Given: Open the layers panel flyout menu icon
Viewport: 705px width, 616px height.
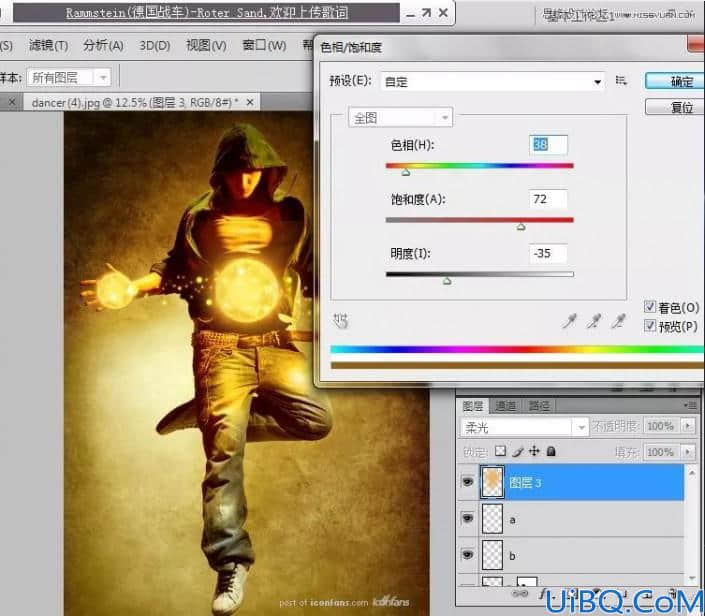Looking at the screenshot, I should point(692,405).
